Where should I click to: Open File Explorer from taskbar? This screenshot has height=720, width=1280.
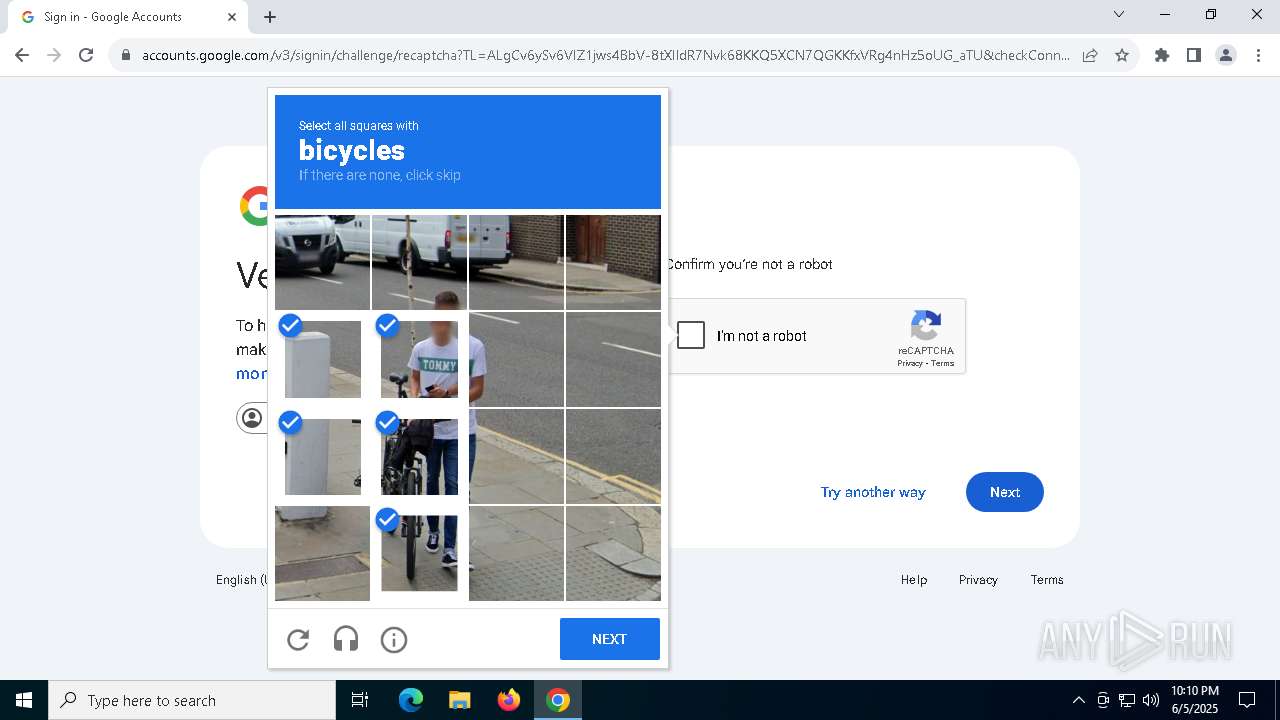(459, 700)
